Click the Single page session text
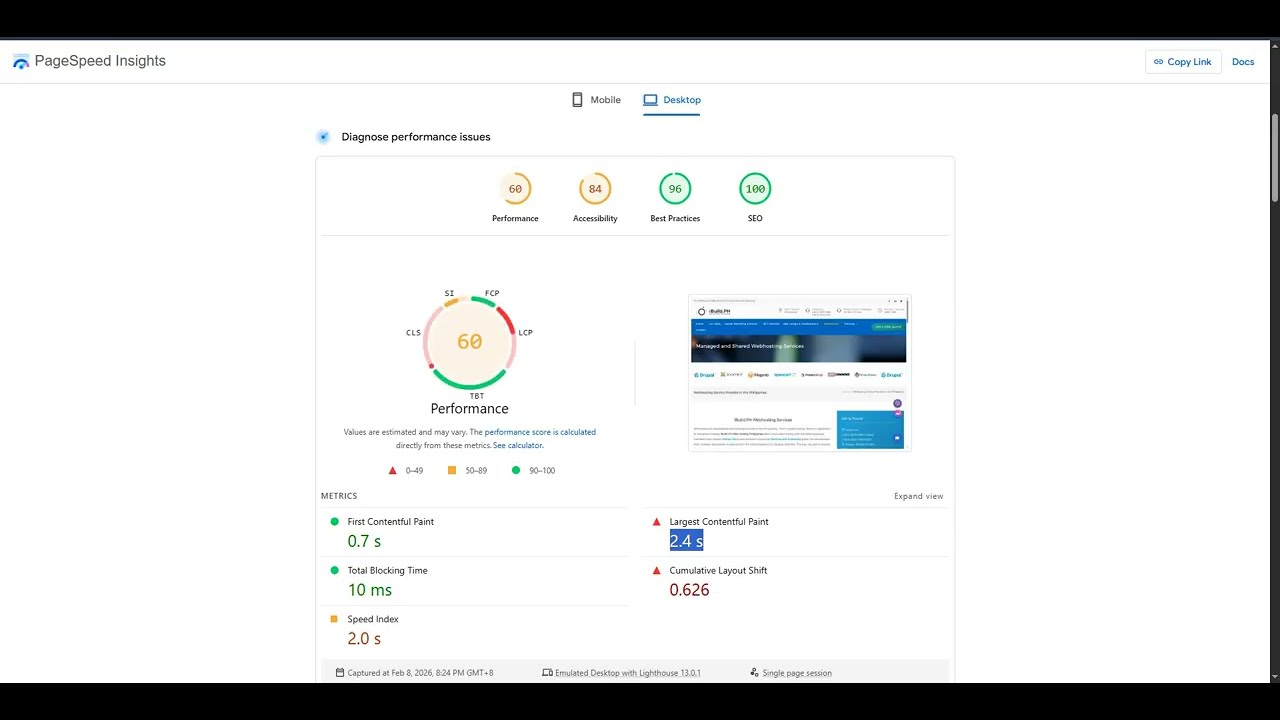This screenshot has width=1280, height=720. point(797,673)
